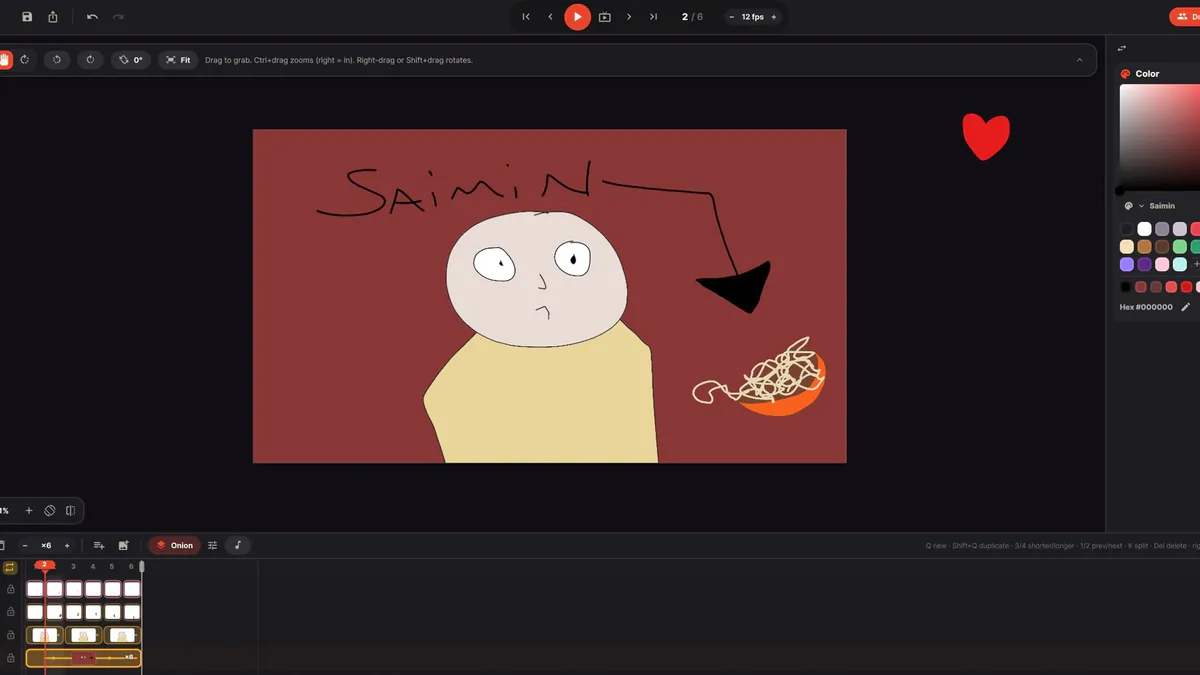Rotate canvas clockwise
Image resolution: width=1200 pixels, height=675 pixels.
click(90, 60)
